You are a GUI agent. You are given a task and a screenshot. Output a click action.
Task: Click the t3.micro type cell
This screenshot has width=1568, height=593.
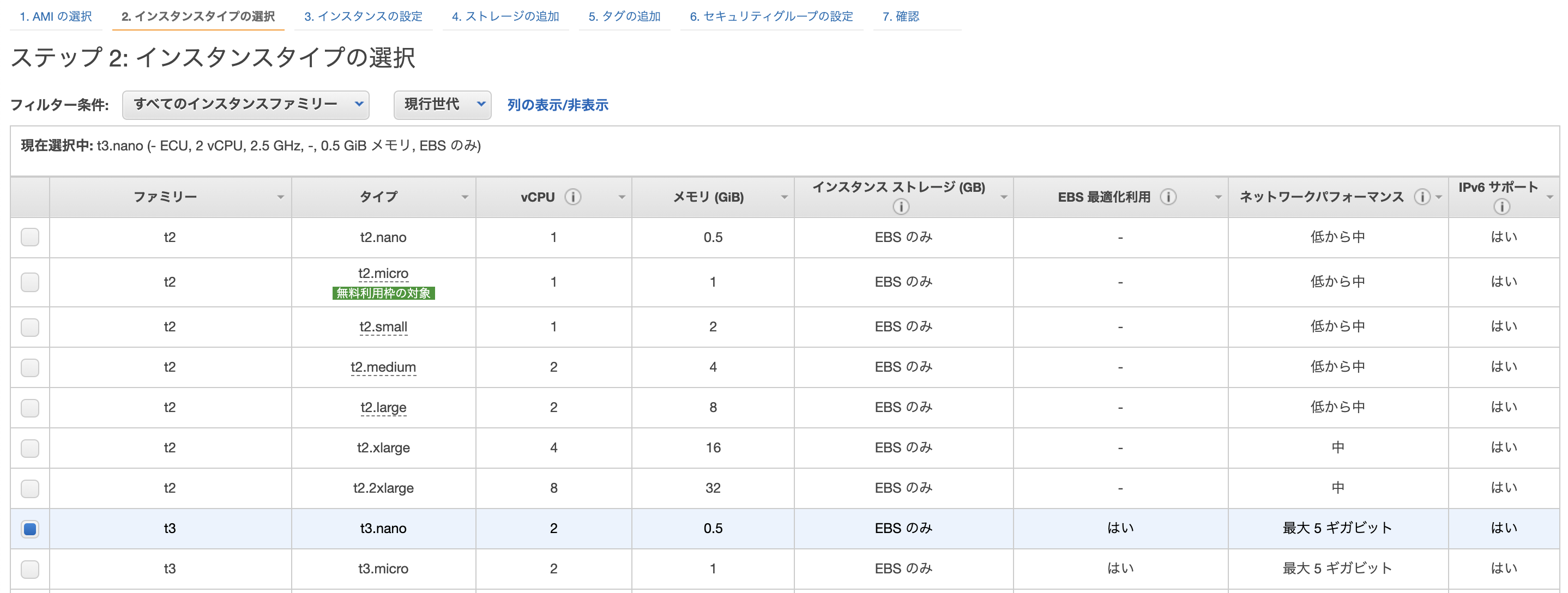(383, 568)
